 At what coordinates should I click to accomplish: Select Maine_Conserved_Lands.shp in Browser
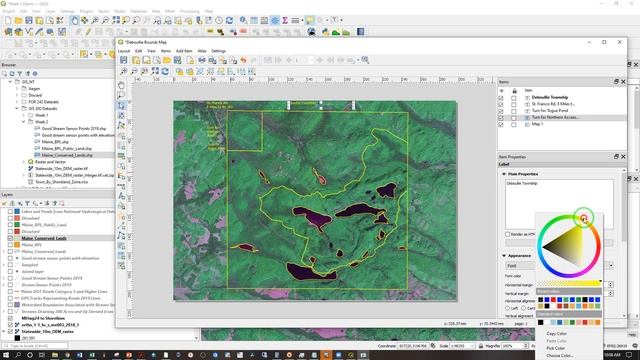tap(67, 155)
